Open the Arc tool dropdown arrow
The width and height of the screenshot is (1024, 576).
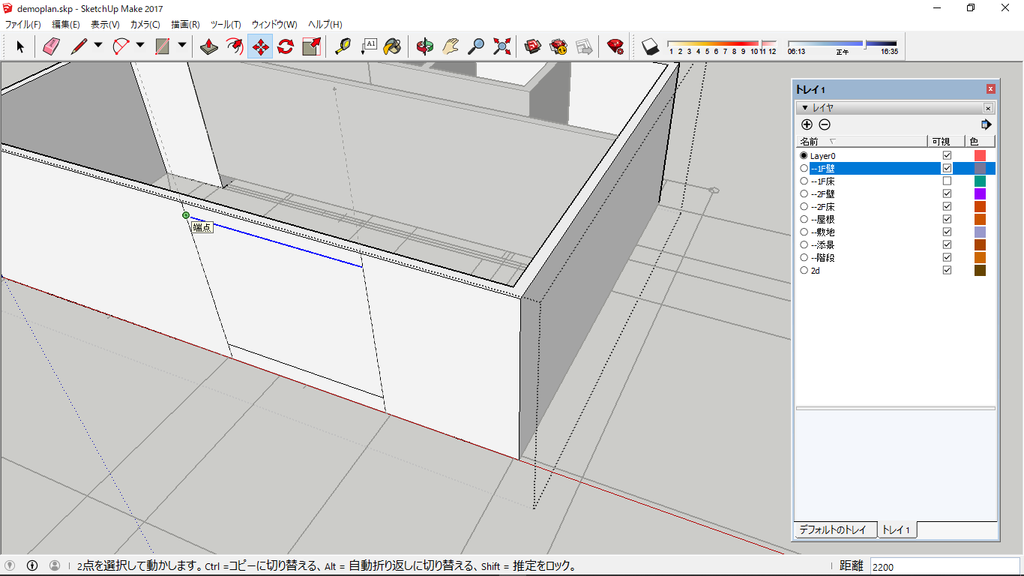[140, 46]
